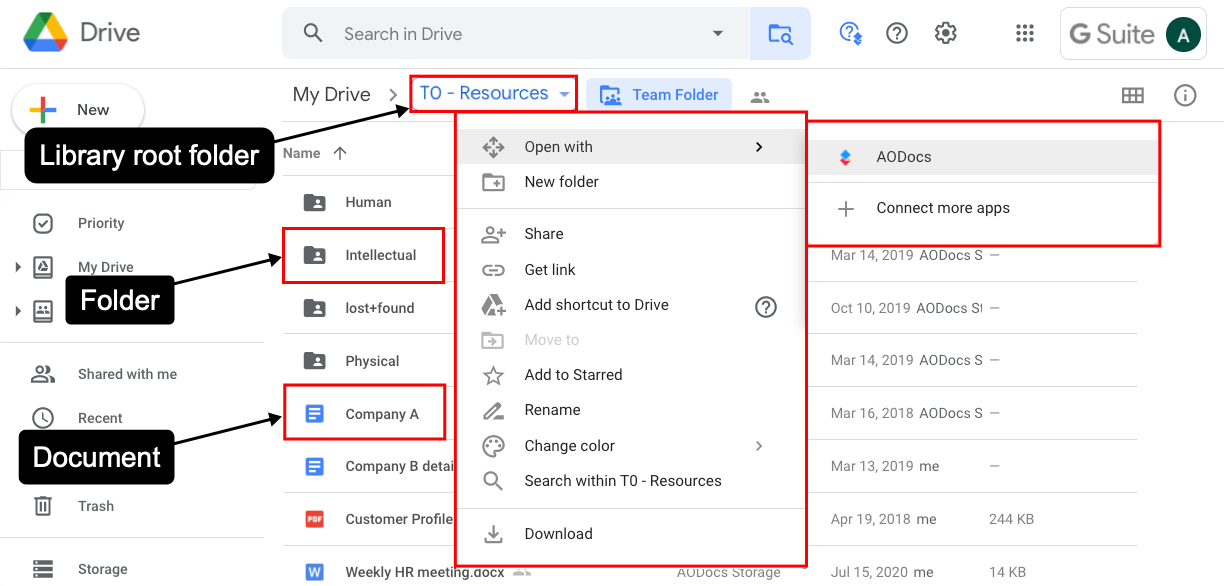Select the Intellectual folder row
Image resolution: width=1224 pixels, height=586 pixels.
tap(364, 255)
